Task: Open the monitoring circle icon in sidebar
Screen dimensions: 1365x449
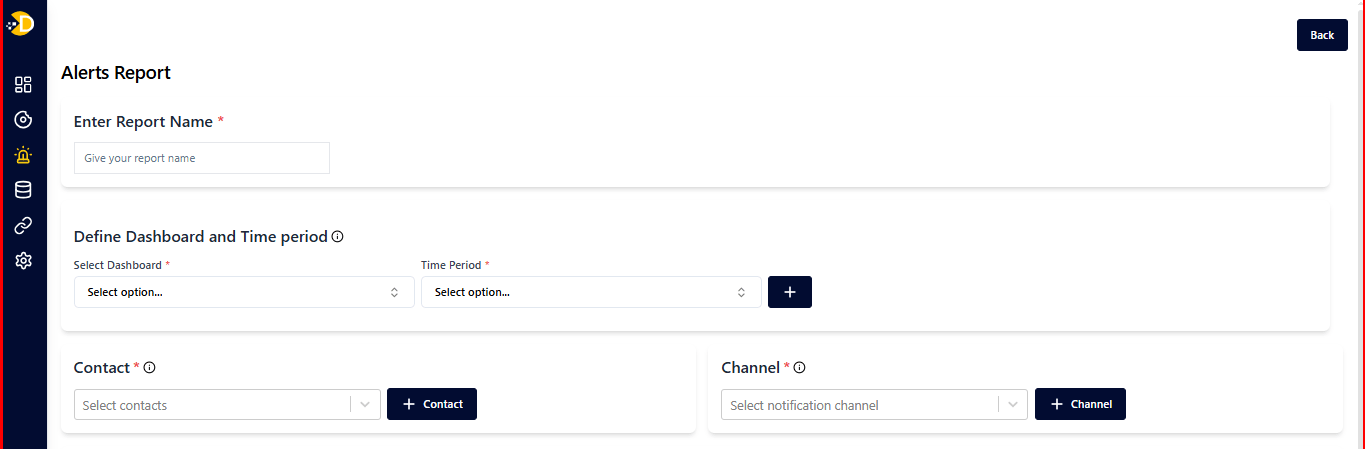Action: point(23,120)
